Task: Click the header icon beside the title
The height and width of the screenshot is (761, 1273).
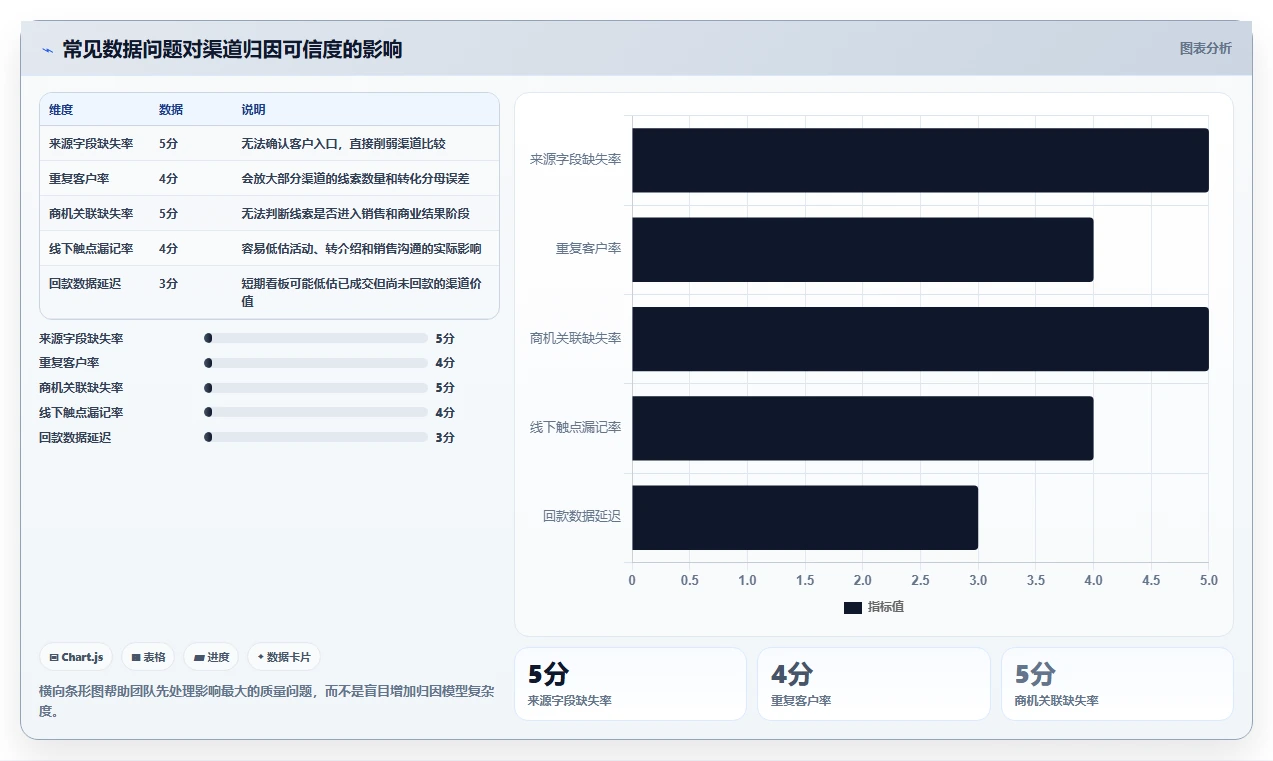Action: 47,49
